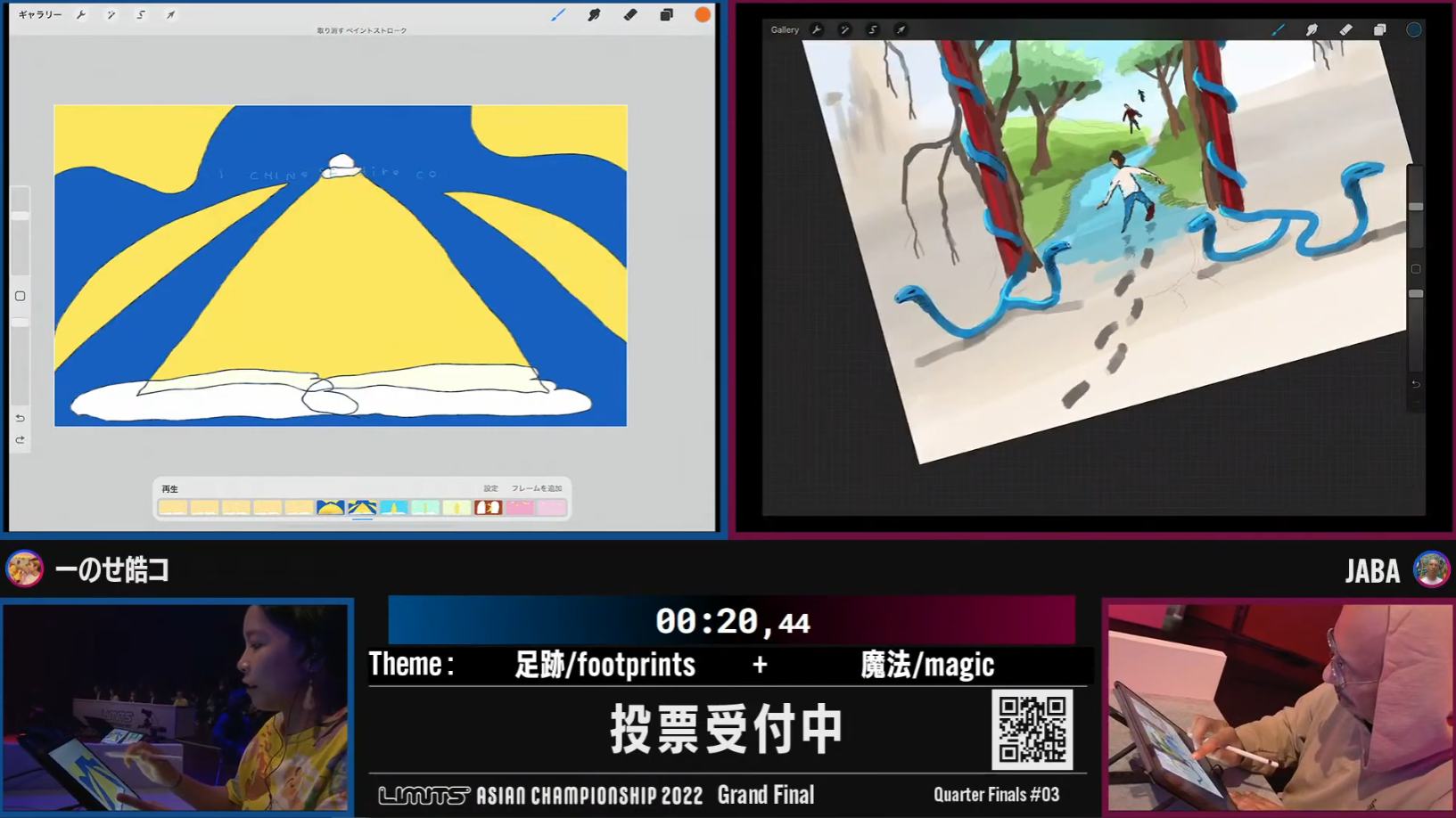Screen dimensions: 1456x818
Task: Select the red-brown animation frame thumbnail
Action: coord(488,508)
